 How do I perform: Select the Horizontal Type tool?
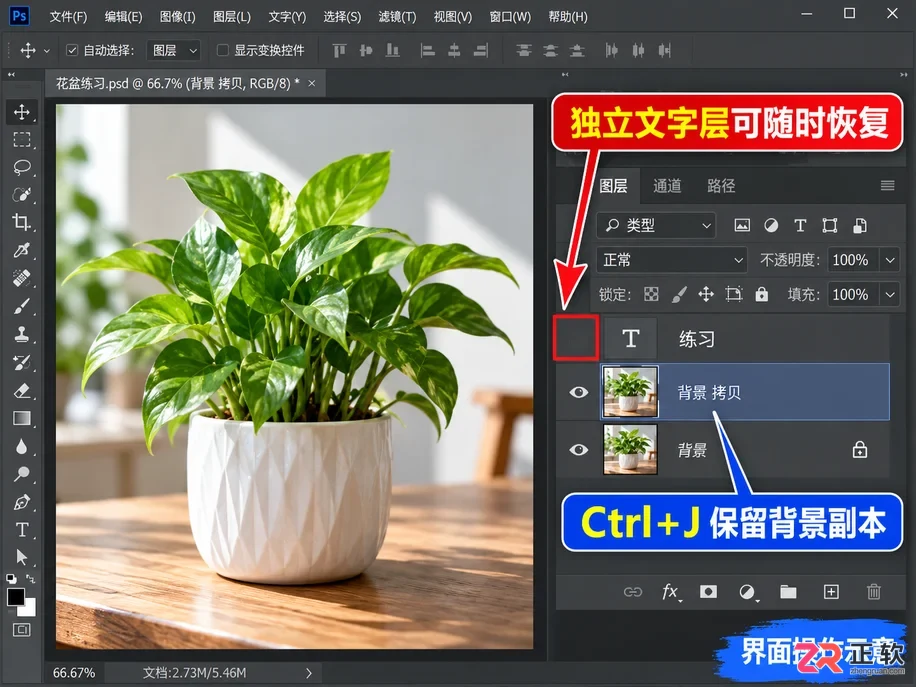[x=22, y=530]
